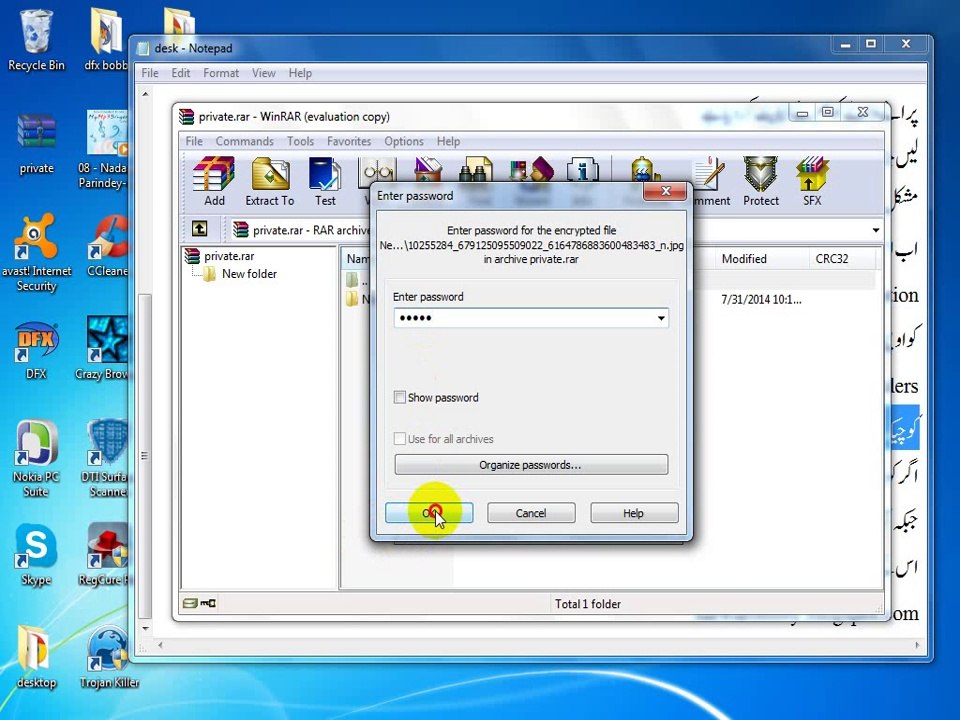
Task: Select the private RAR archive desktop icon
Action: 36,144
